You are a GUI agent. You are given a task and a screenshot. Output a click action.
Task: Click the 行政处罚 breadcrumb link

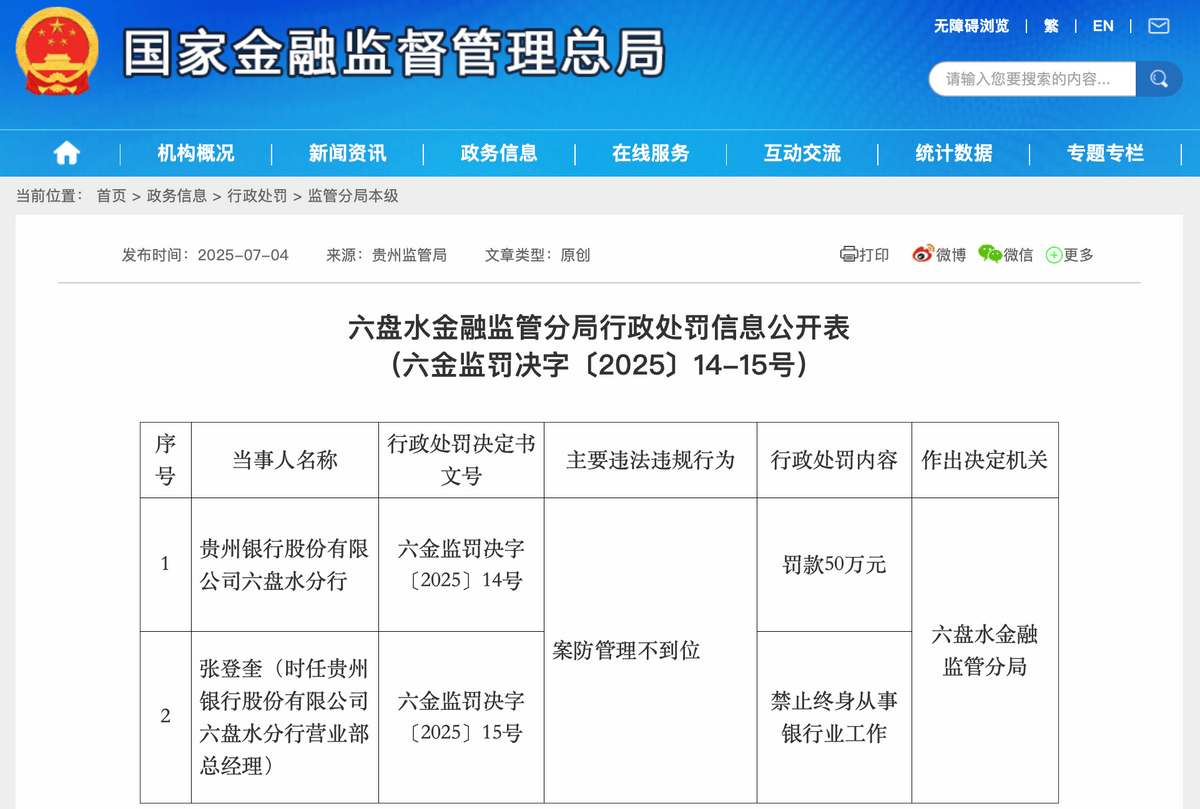tap(257, 196)
